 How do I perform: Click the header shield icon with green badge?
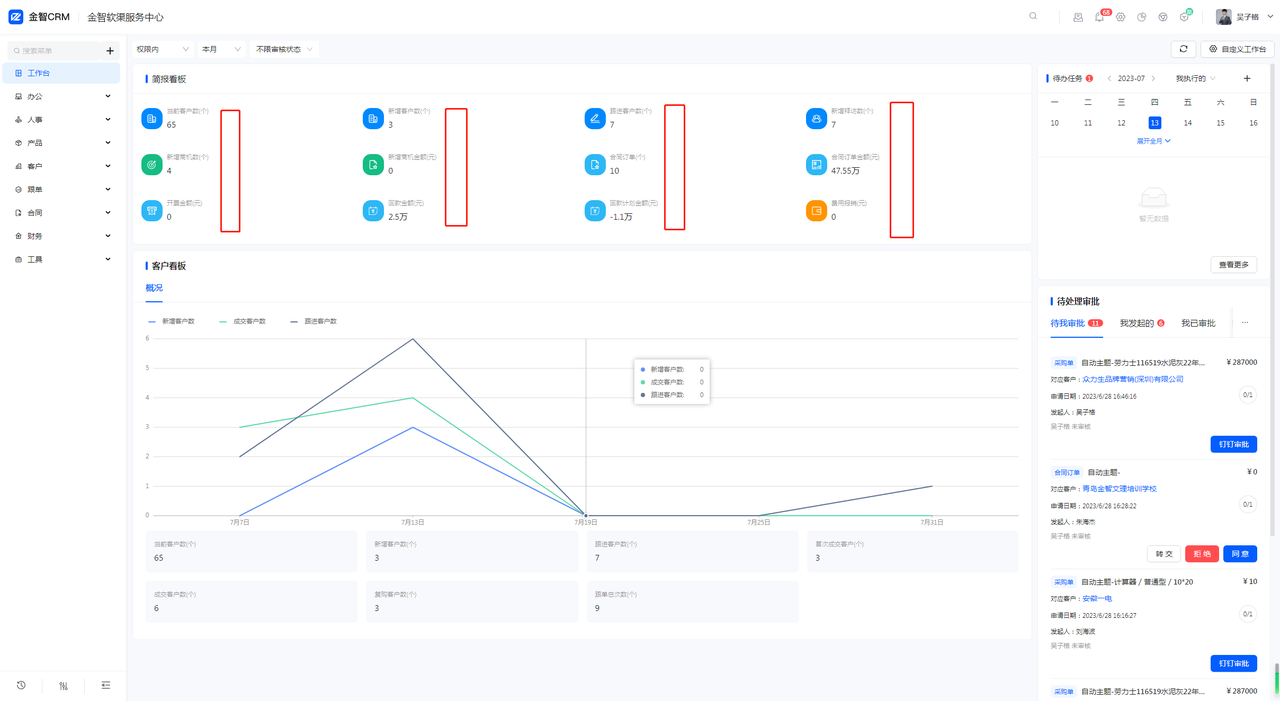coord(1184,17)
